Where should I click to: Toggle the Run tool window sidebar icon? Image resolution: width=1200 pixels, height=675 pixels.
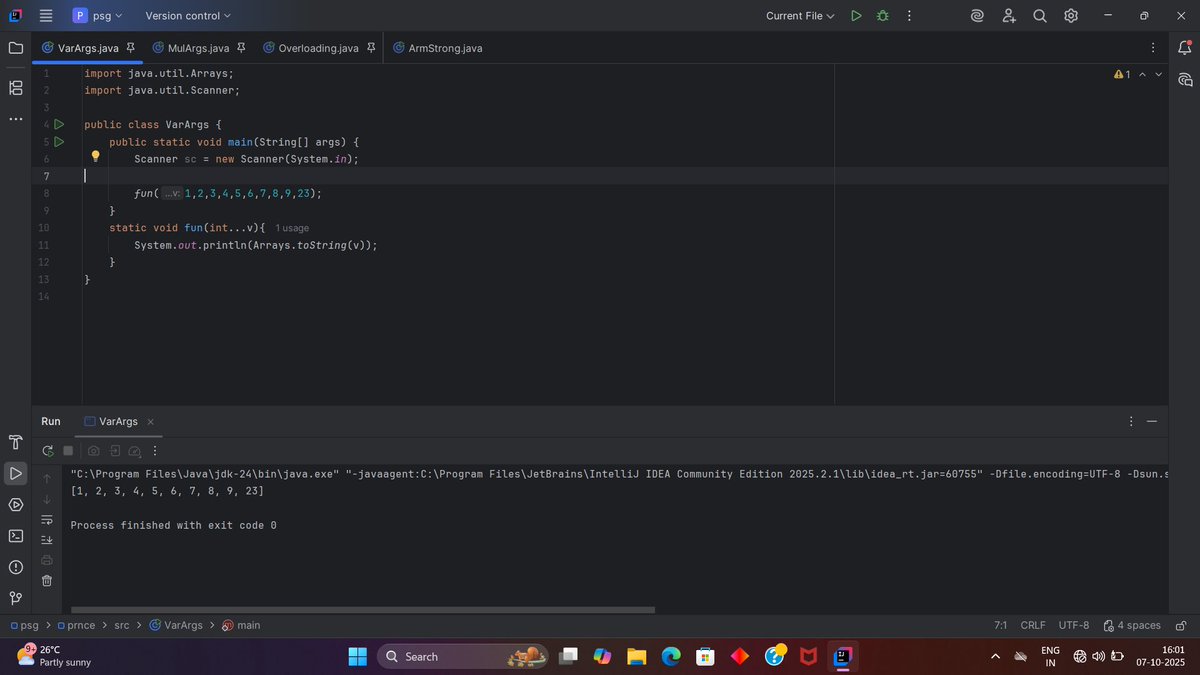click(15, 473)
